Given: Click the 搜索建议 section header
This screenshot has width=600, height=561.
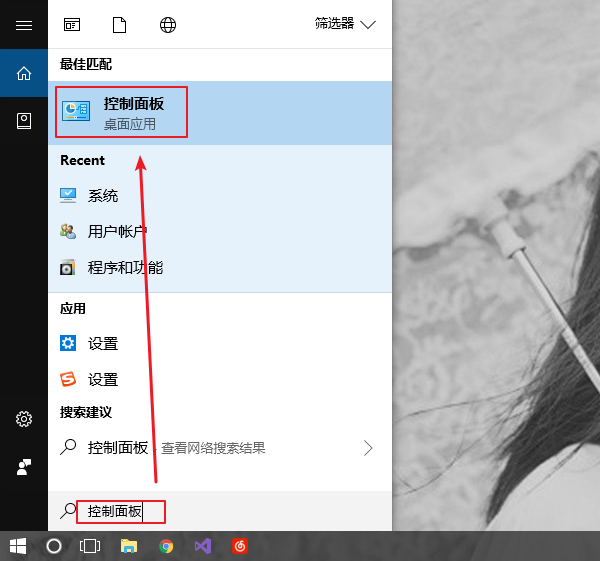Looking at the screenshot, I should click(86, 412).
